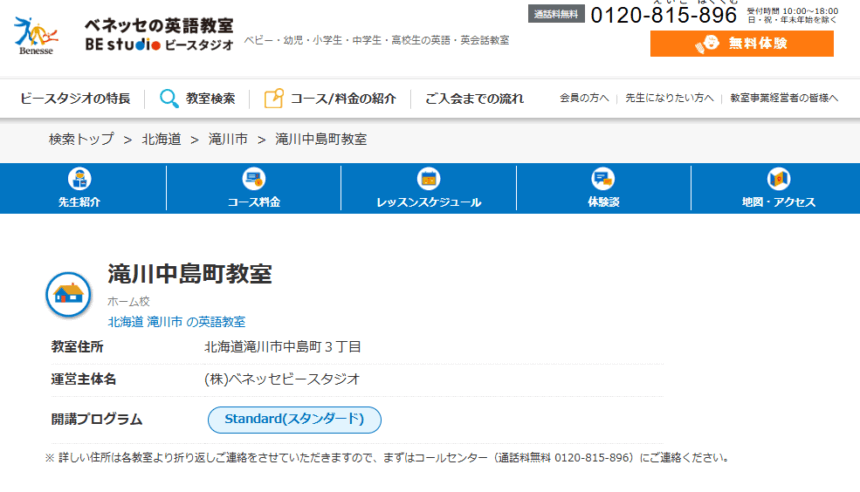
Task: Click the phone number 0120-815-896 in header
Action: [664, 15]
